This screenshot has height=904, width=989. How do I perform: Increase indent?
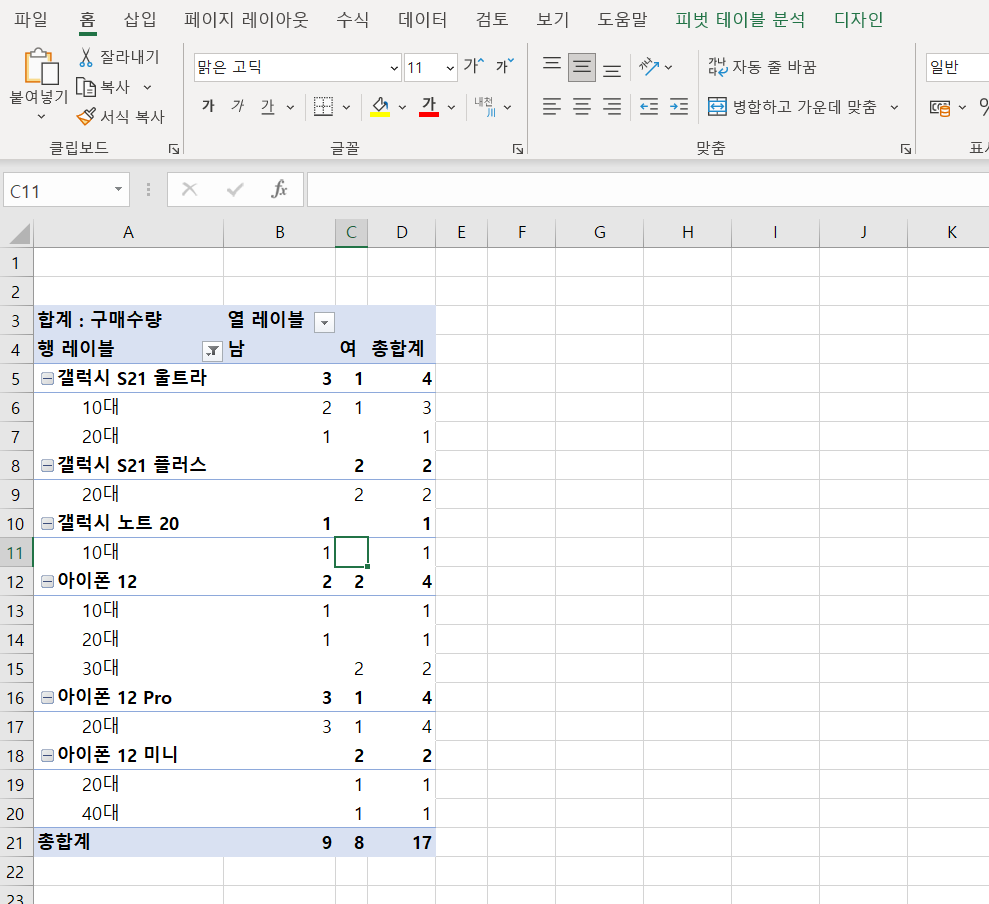click(679, 107)
